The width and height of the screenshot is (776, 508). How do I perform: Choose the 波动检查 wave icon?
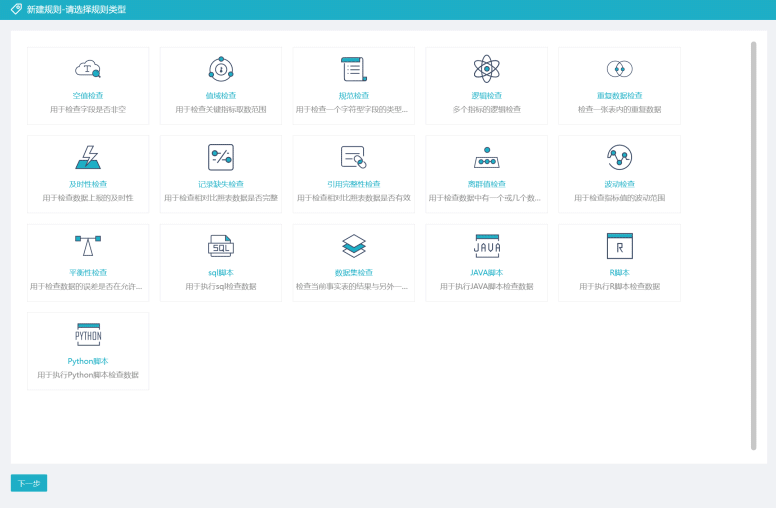619,157
